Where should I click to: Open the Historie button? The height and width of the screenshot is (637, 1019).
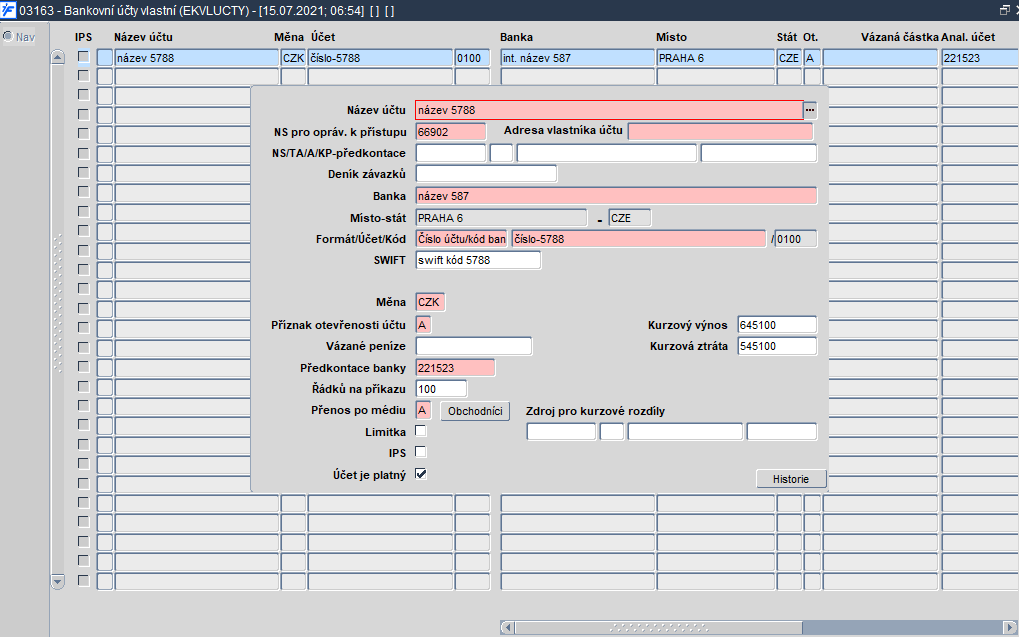(790, 479)
